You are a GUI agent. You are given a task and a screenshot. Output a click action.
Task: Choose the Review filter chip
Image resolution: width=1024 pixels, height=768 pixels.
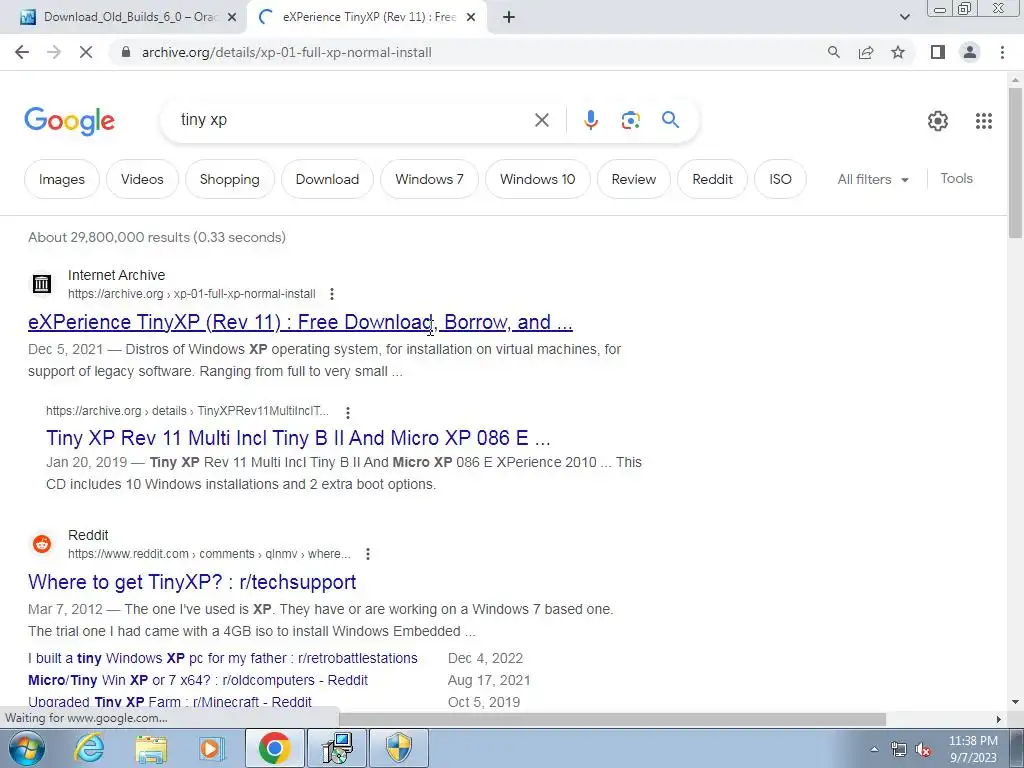633,179
